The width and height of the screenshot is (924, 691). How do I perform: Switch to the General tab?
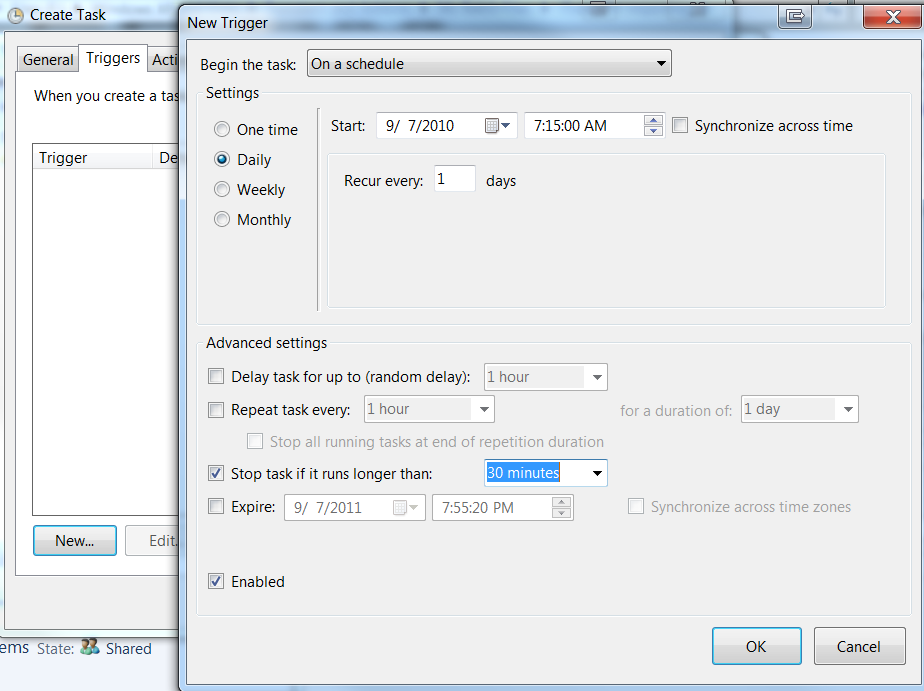48,60
